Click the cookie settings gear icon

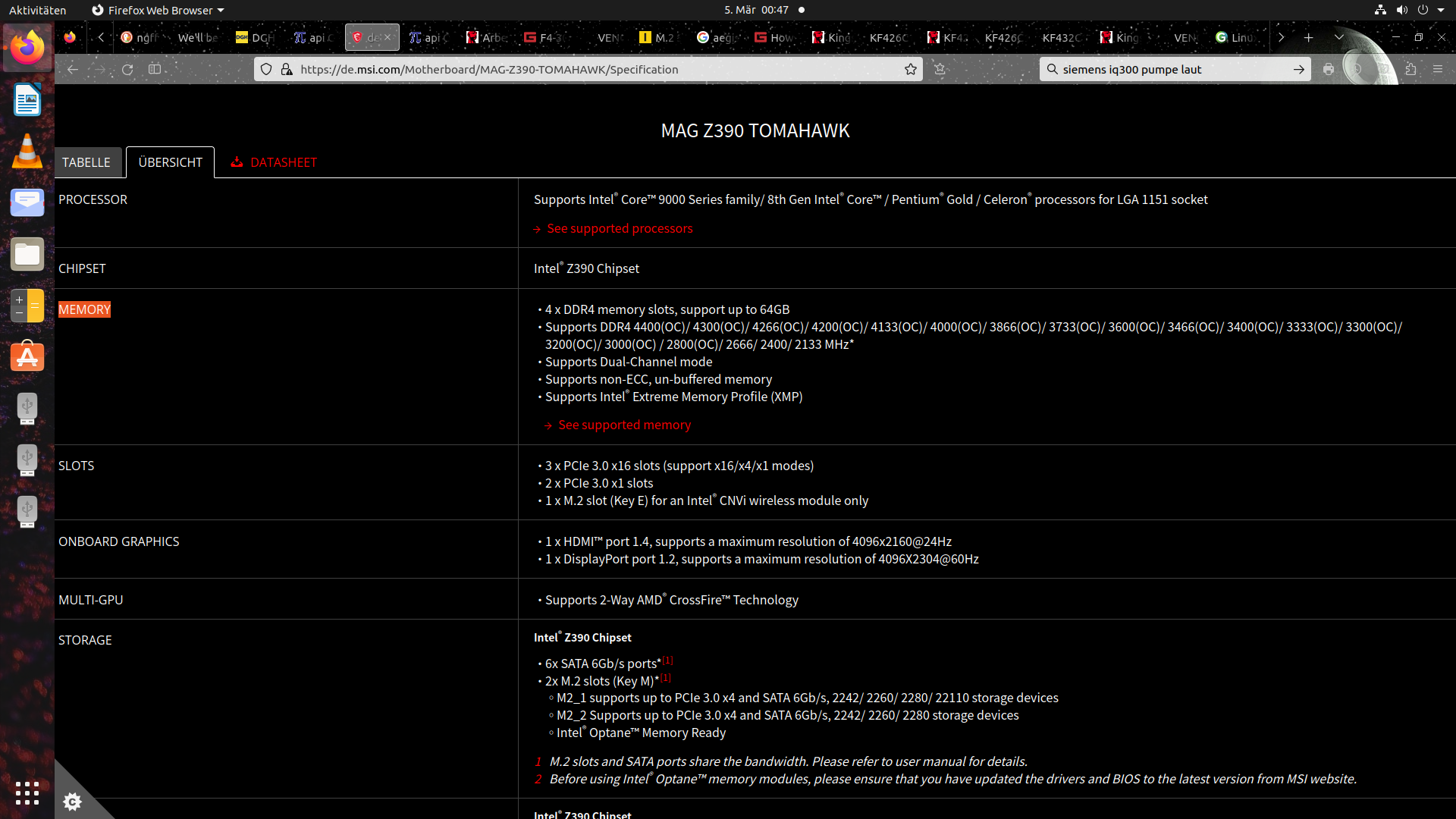click(x=72, y=802)
